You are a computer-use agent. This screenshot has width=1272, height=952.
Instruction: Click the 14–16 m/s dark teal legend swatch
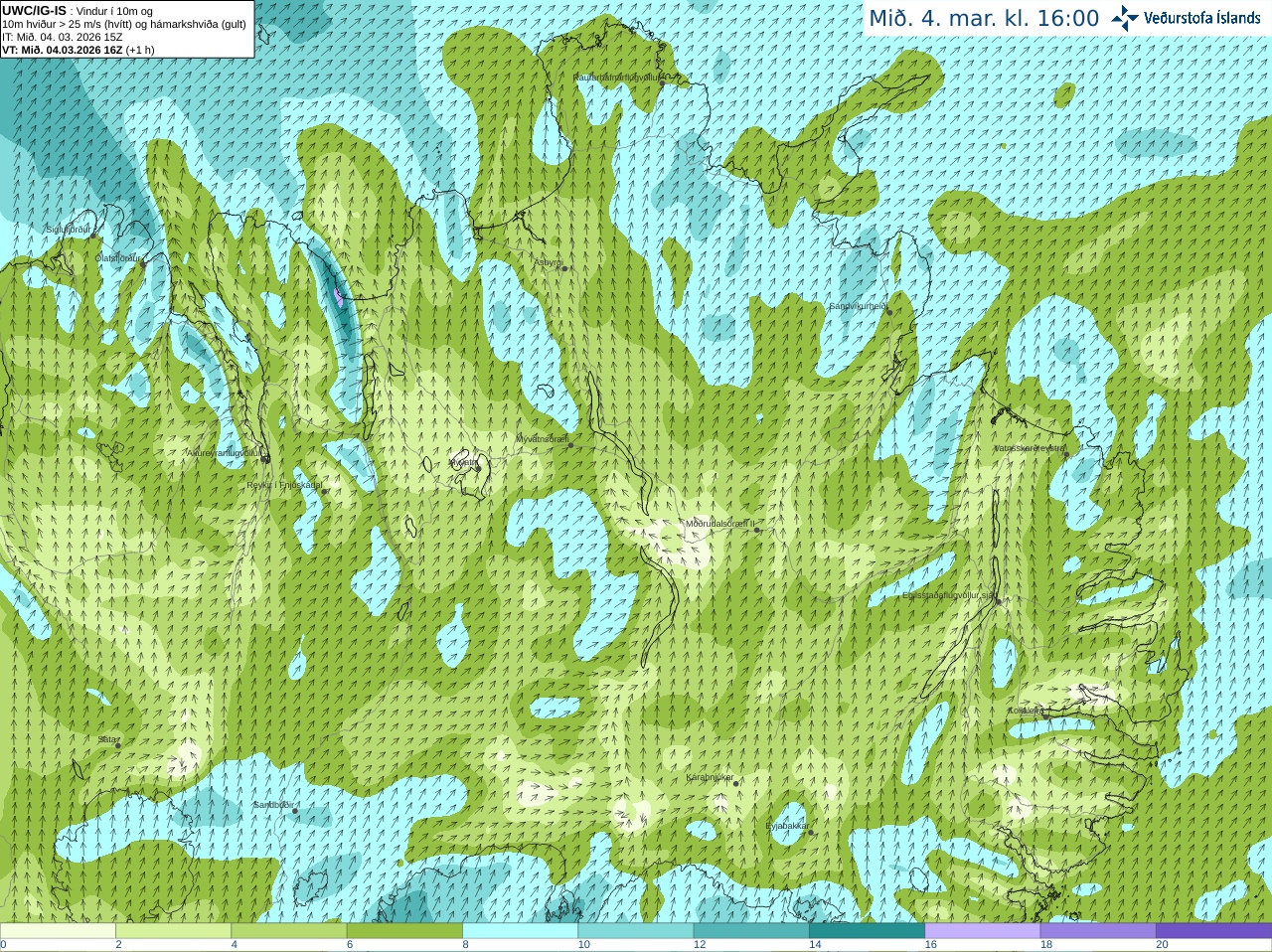point(867,931)
